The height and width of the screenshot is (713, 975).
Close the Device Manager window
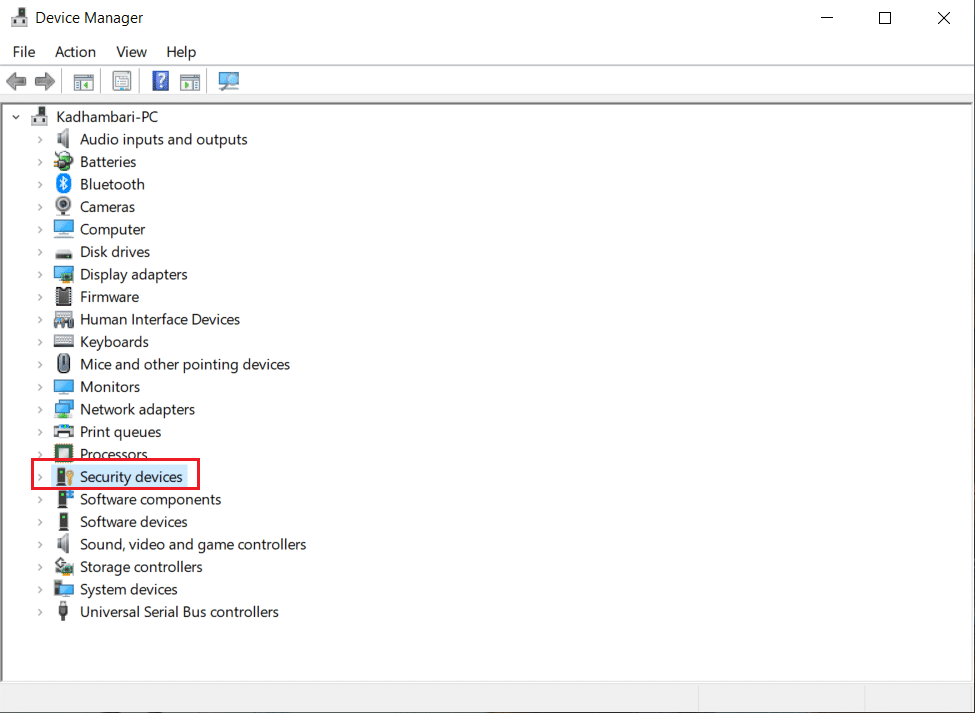(x=943, y=18)
